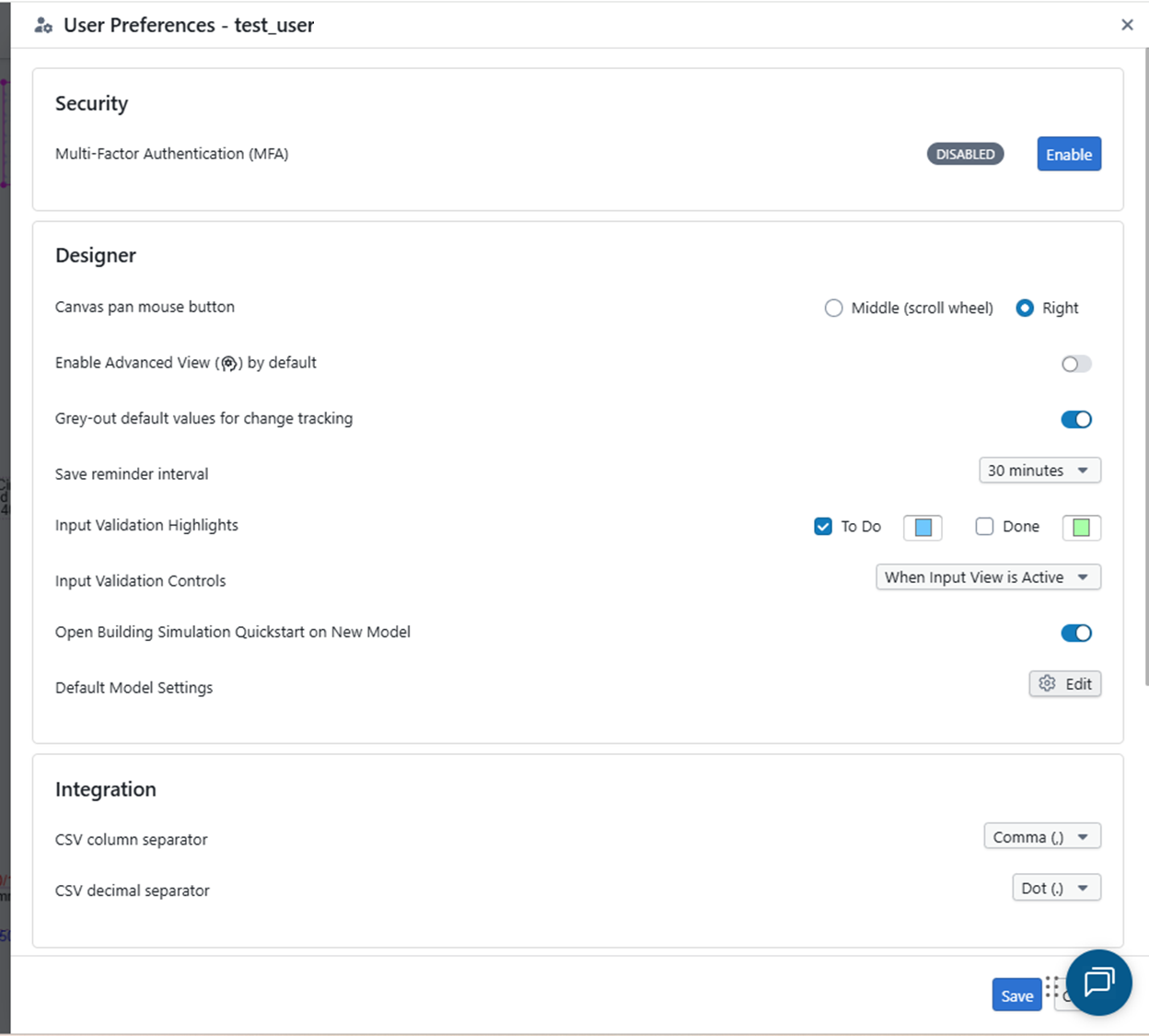The height and width of the screenshot is (1036, 1149).
Task: Toggle Open Building Simulation Quickstart on New Model
Action: (1076, 633)
